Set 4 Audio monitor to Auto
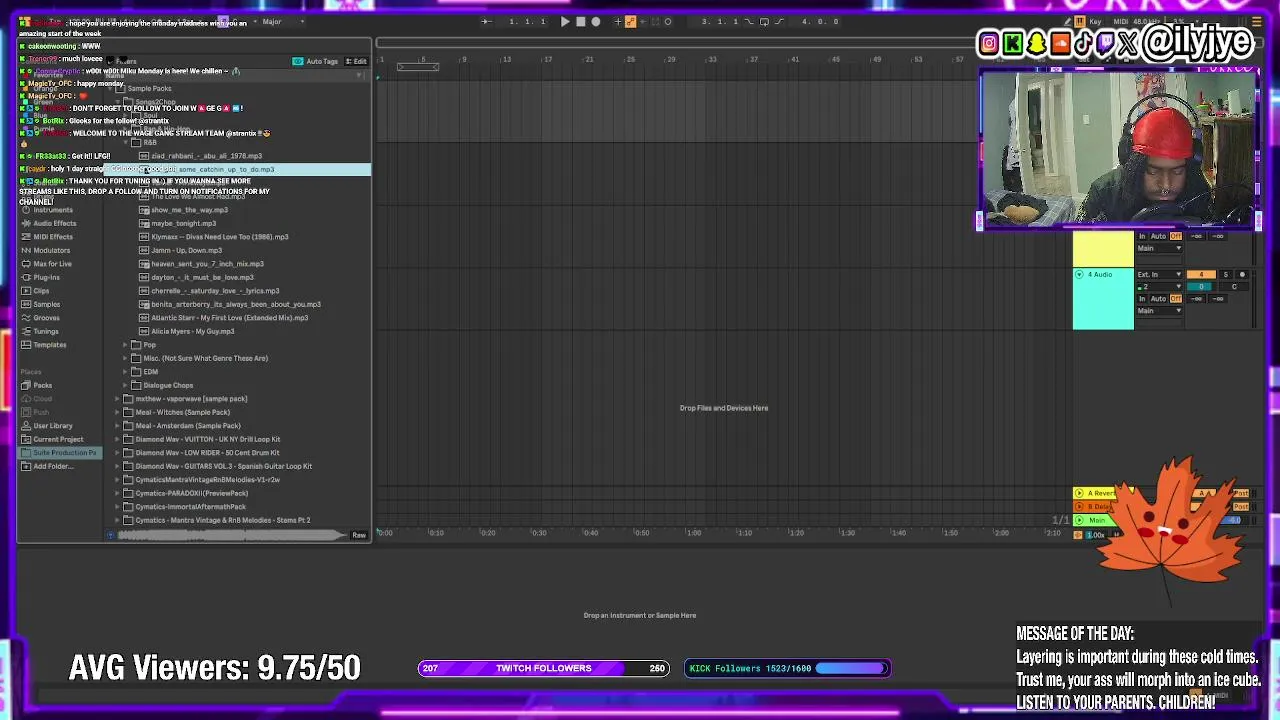 (x=1159, y=299)
